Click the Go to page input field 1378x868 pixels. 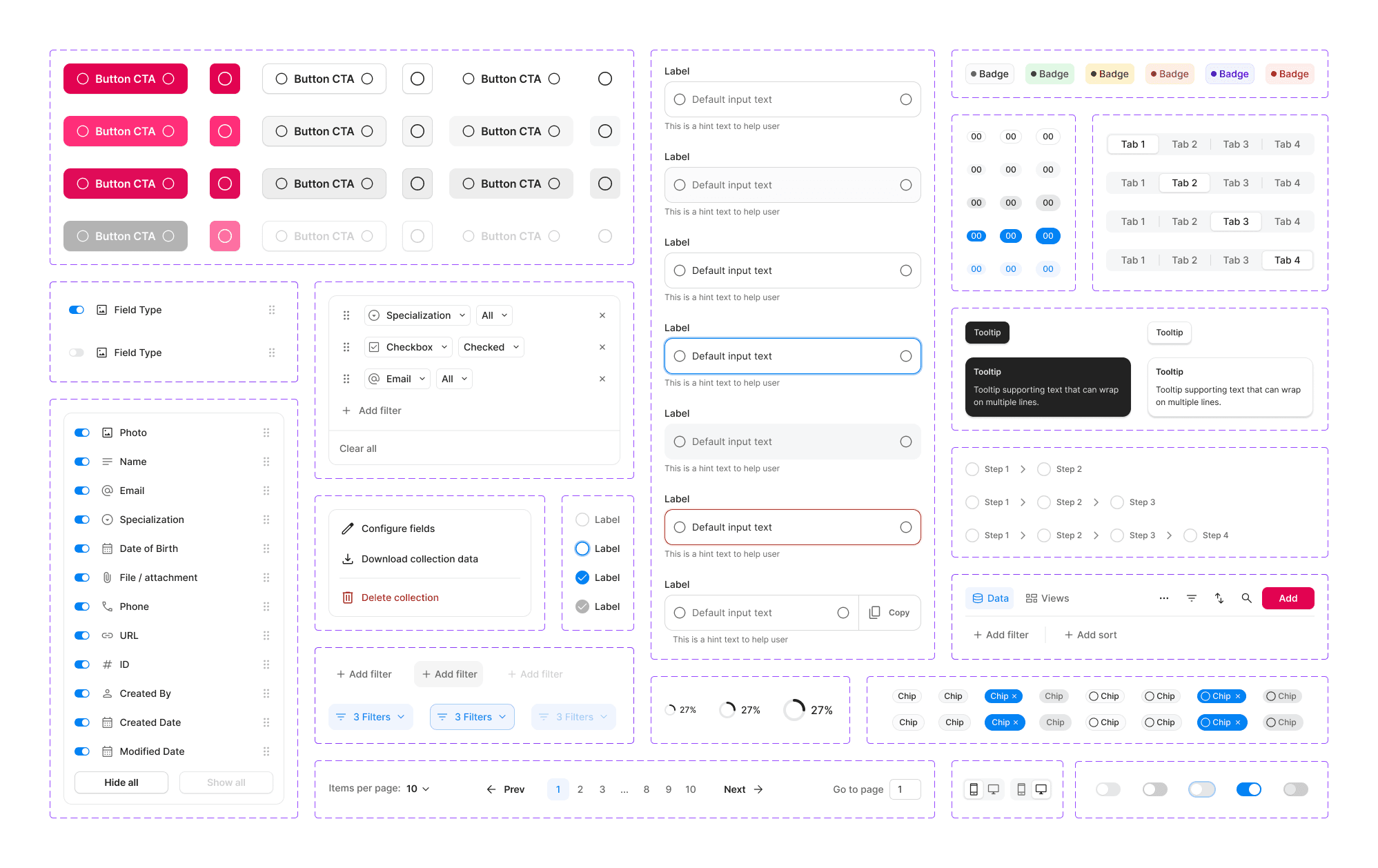(x=905, y=789)
